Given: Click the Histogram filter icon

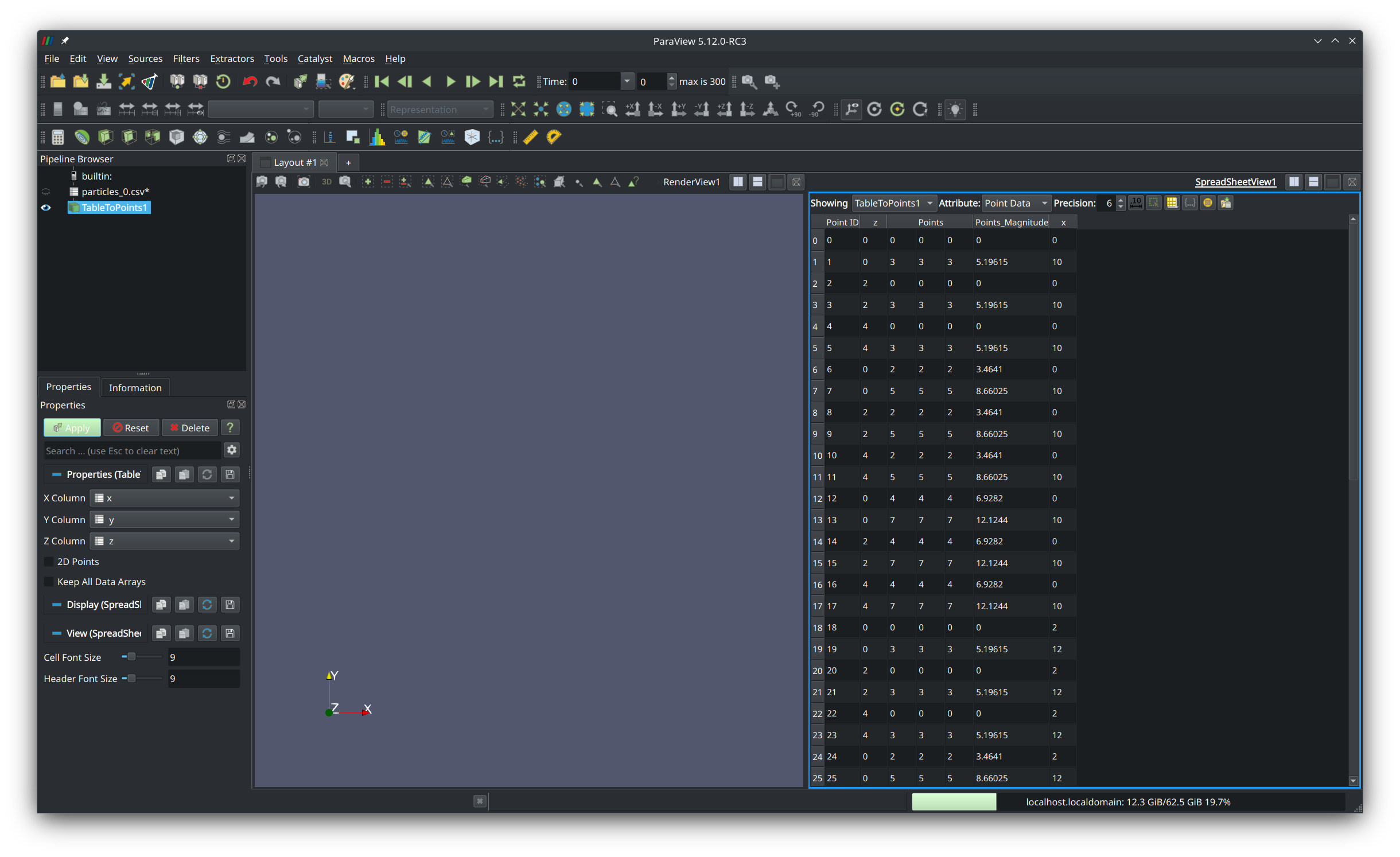Looking at the screenshot, I should [x=376, y=137].
